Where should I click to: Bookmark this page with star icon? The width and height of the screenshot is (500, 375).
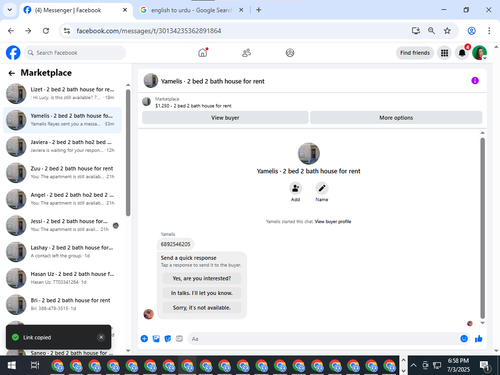(447, 31)
